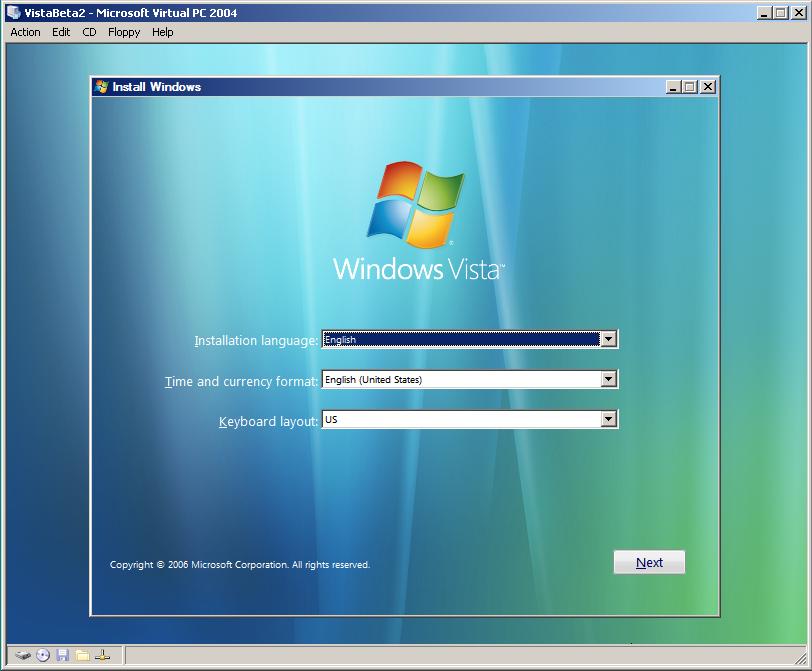Click the Keyboard layout label
This screenshot has height=671, width=812.
268,421
